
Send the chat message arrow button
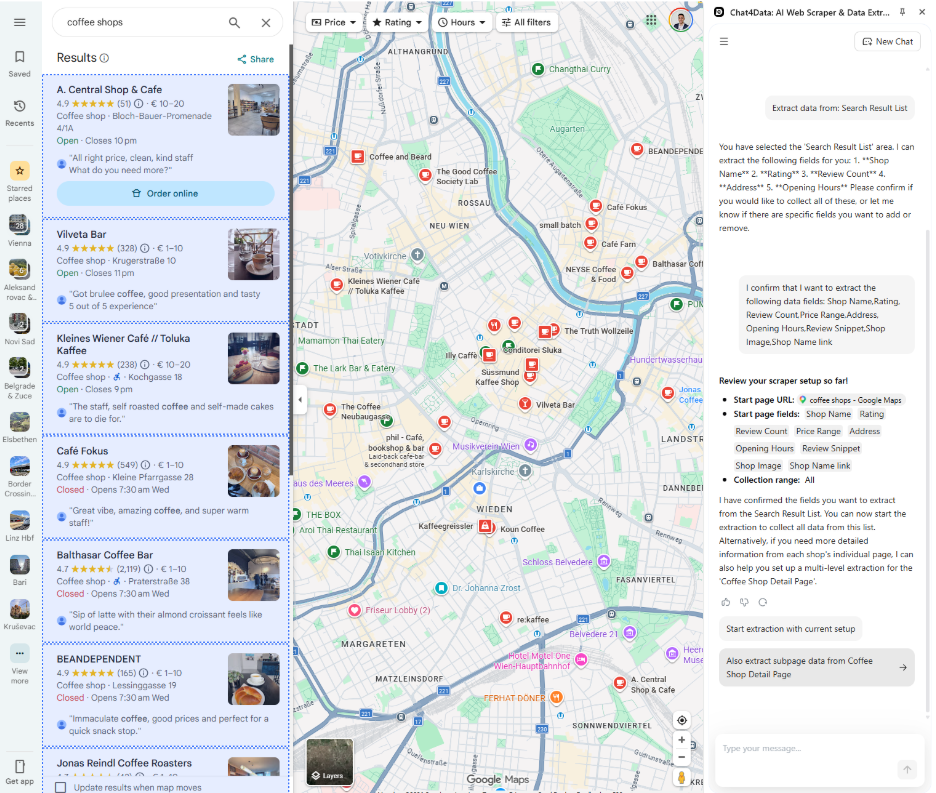907,770
